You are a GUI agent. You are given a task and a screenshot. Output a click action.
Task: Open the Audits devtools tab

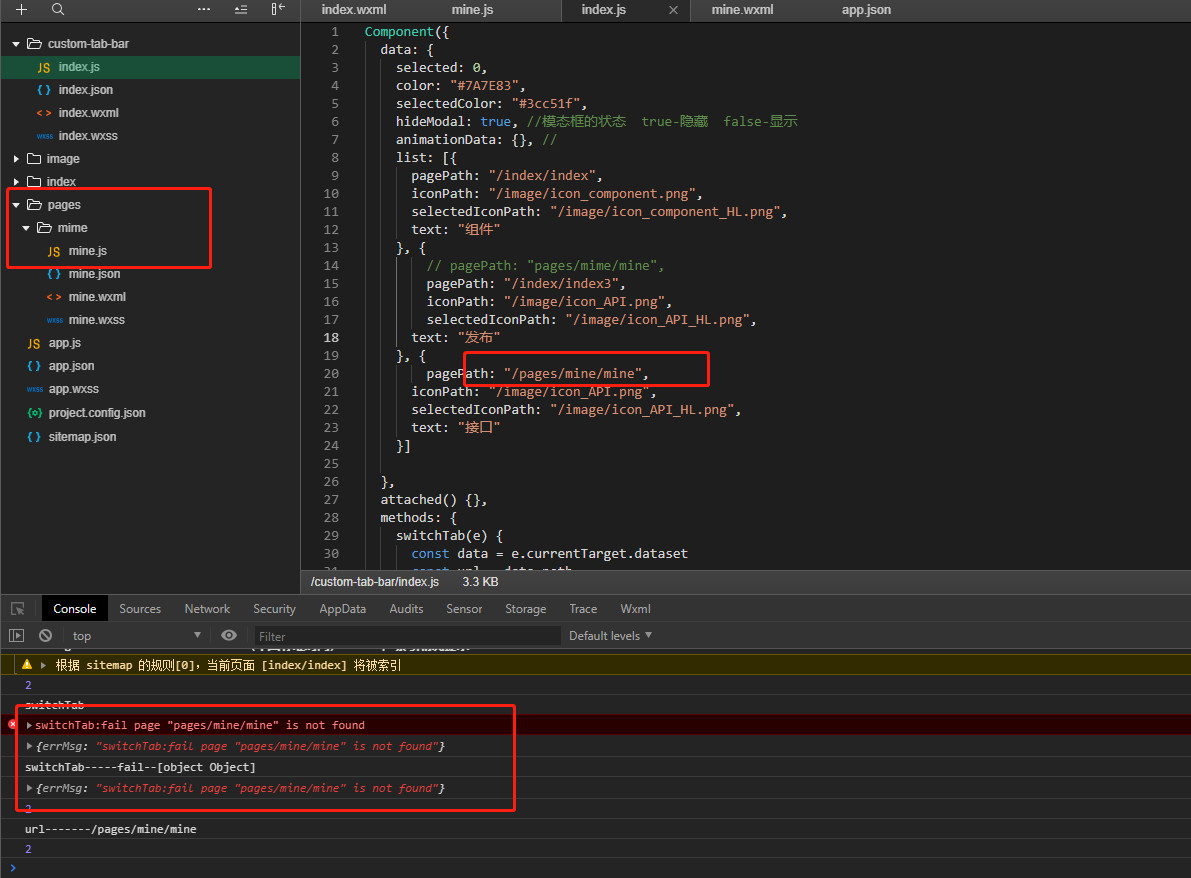coord(406,609)
